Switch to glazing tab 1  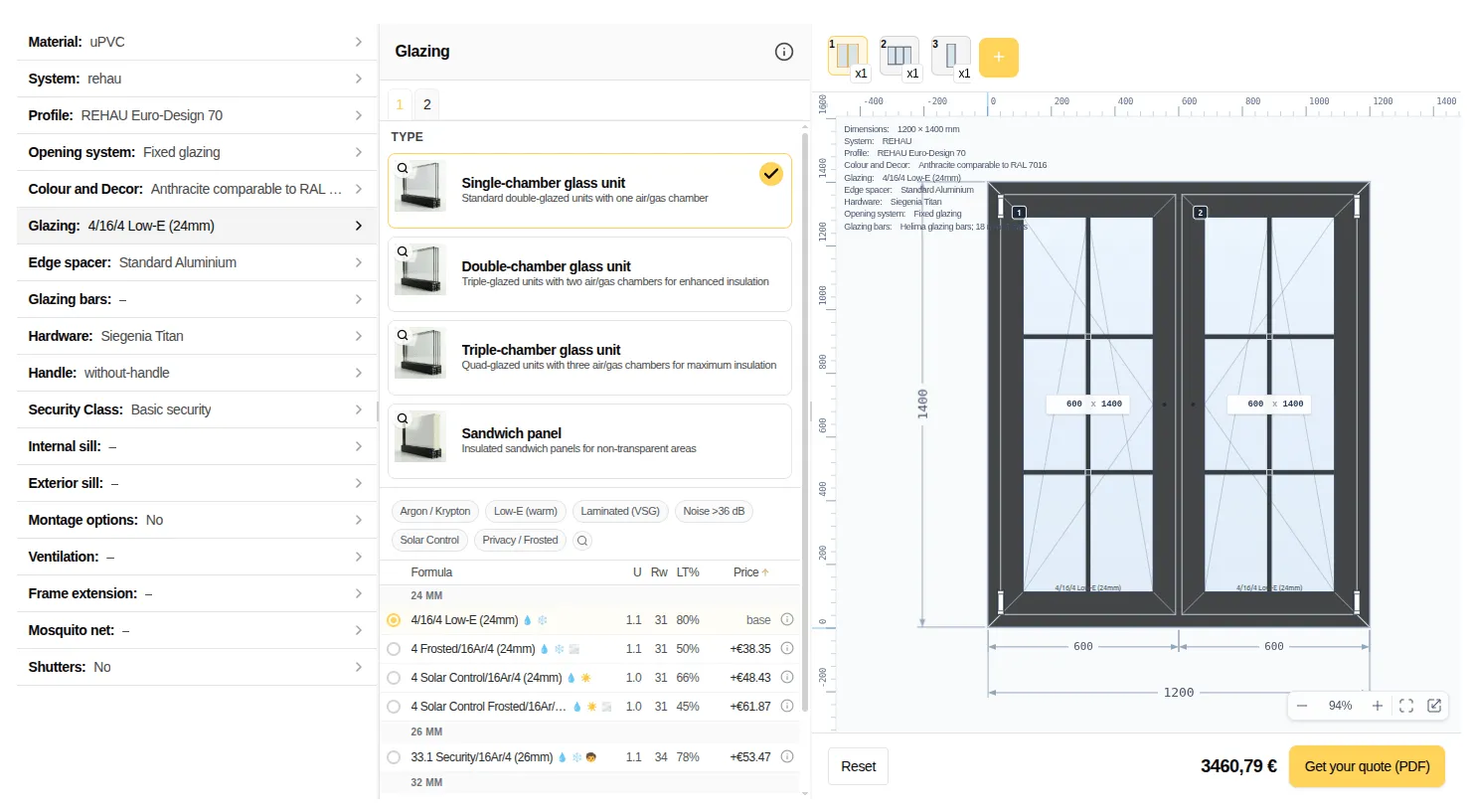click(x=400, y=104)
